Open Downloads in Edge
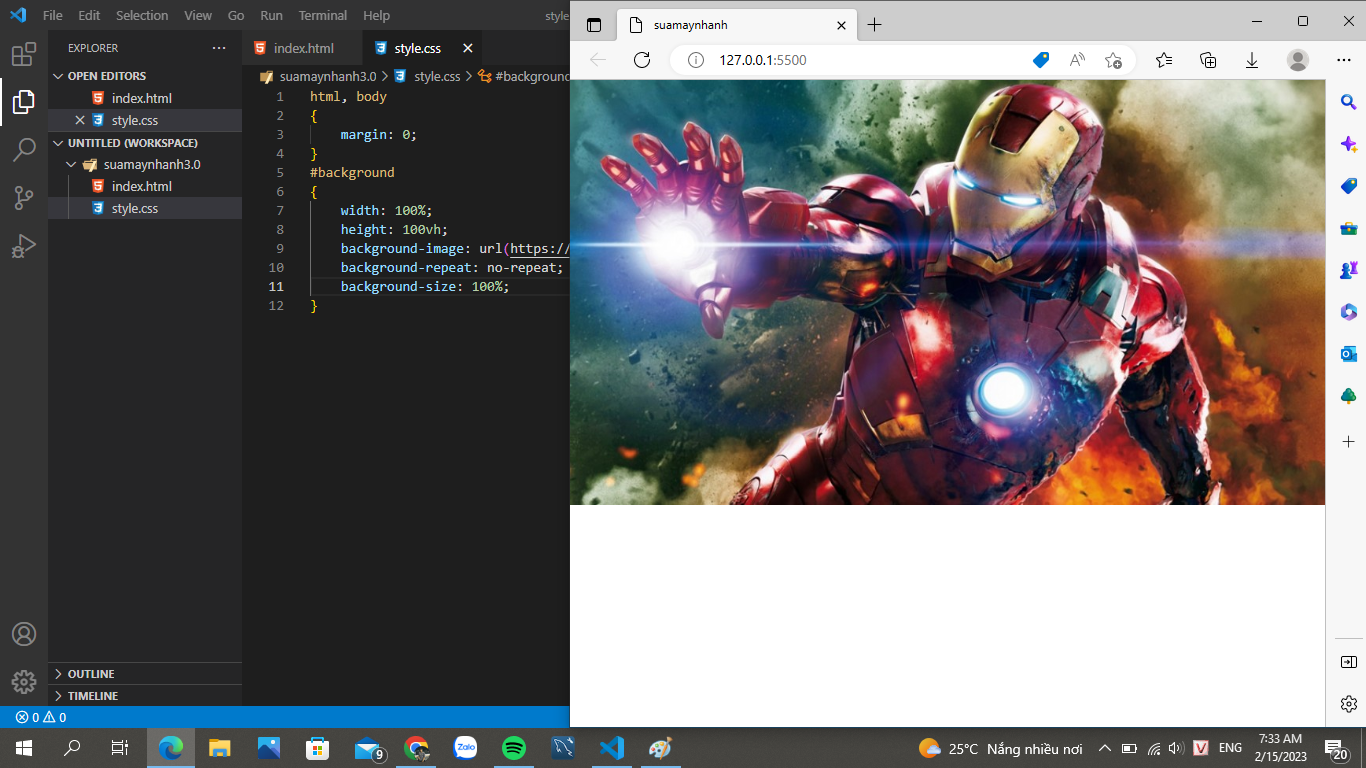This screenshot has height=768, width=1366. [x=1252, y=60]
